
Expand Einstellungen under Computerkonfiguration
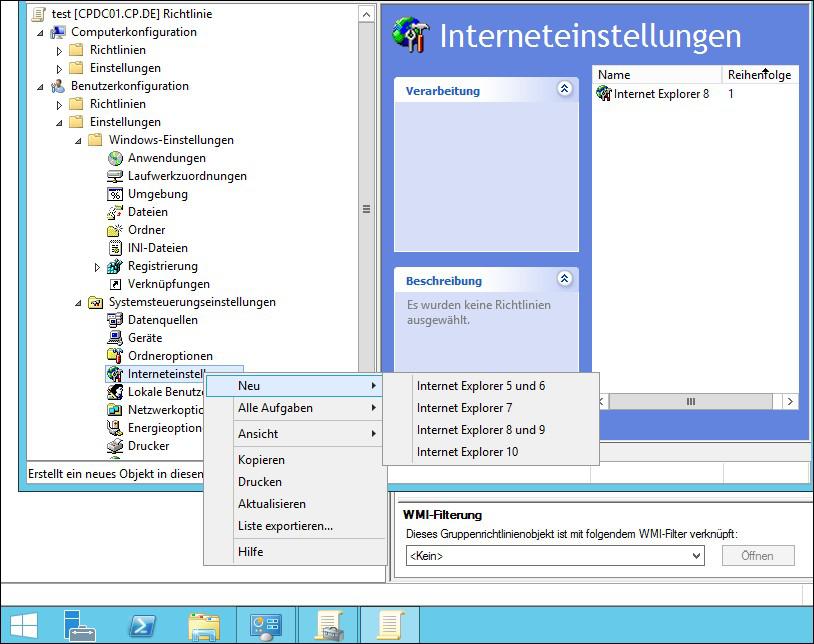click(x=59, y=68)
